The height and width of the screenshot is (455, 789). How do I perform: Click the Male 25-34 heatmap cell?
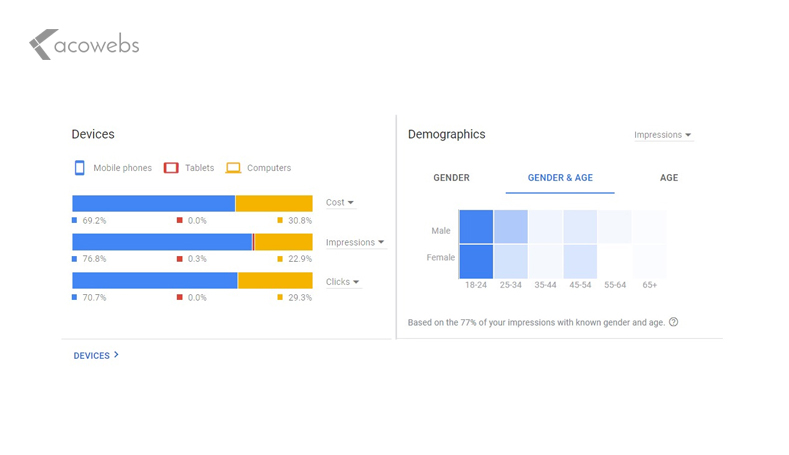coord(511,226)
